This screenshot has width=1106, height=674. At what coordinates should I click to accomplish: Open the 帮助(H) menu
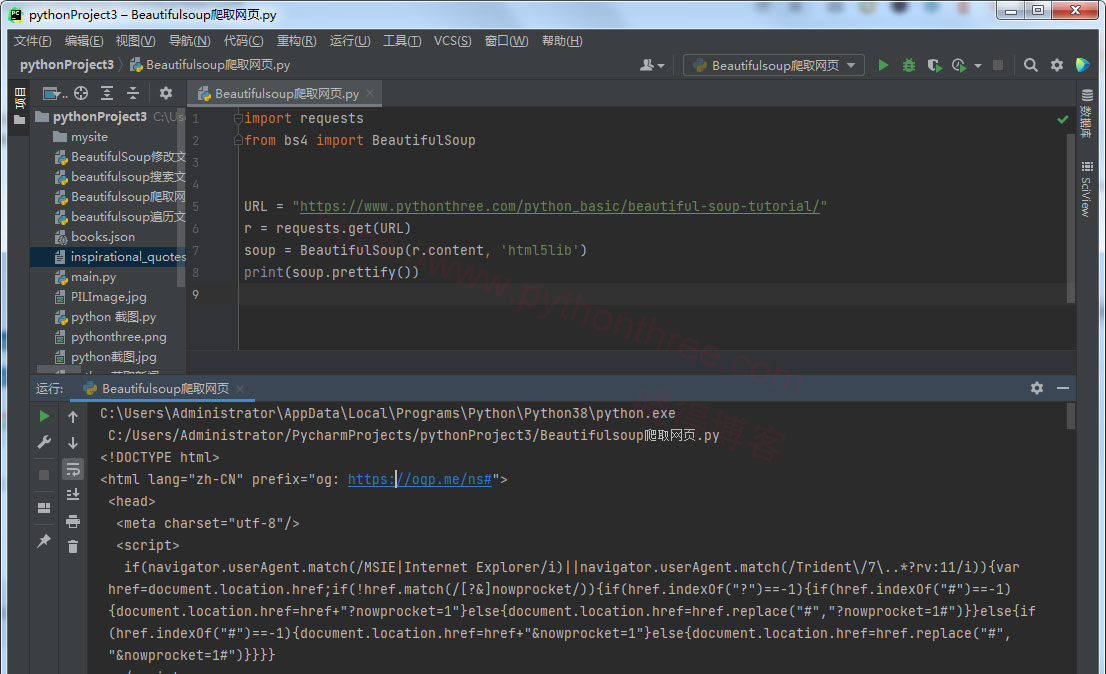tap(562, 41)
